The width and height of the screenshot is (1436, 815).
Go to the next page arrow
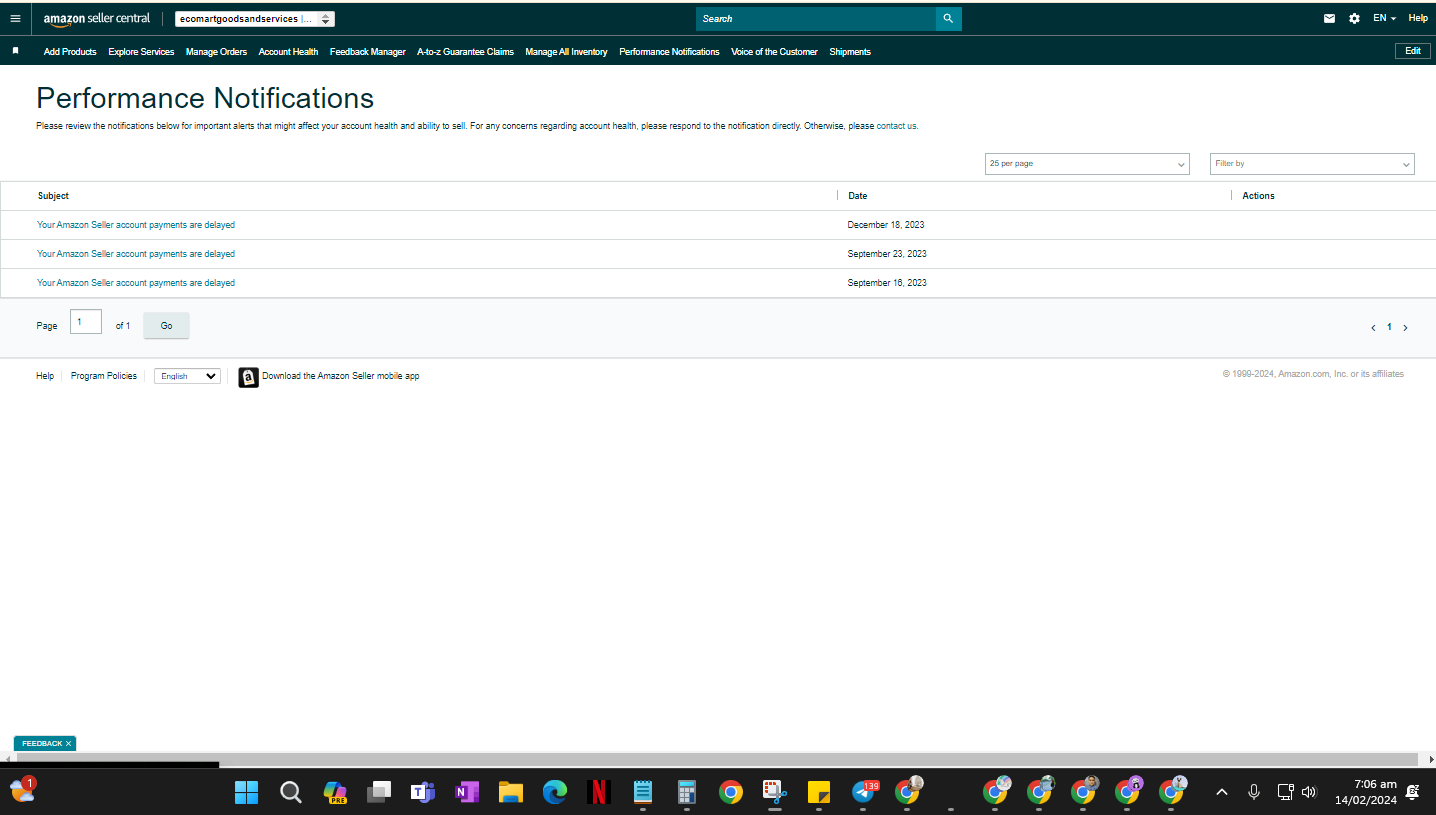(1405, 327)
